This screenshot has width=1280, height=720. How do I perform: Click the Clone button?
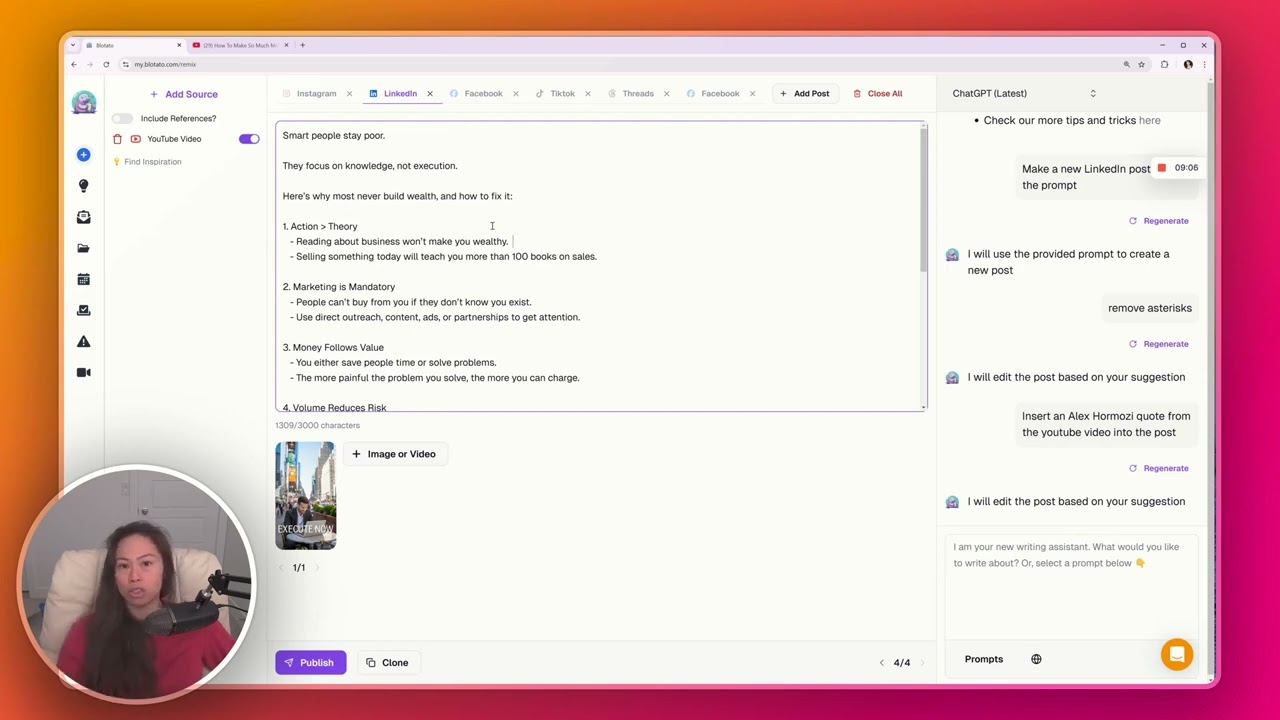pyautogui.click(x=388, y=663)
